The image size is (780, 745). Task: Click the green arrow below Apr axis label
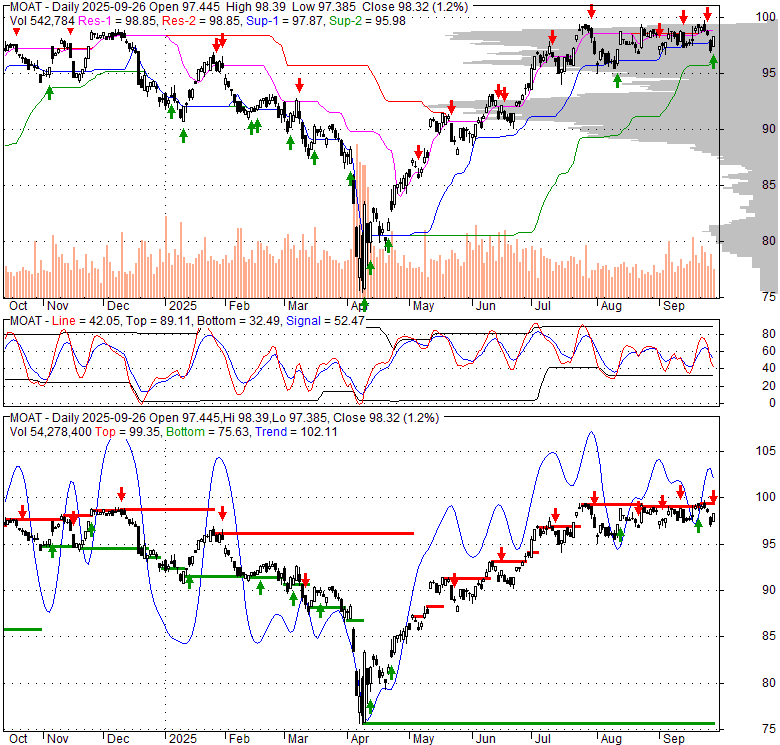point(364,305)
